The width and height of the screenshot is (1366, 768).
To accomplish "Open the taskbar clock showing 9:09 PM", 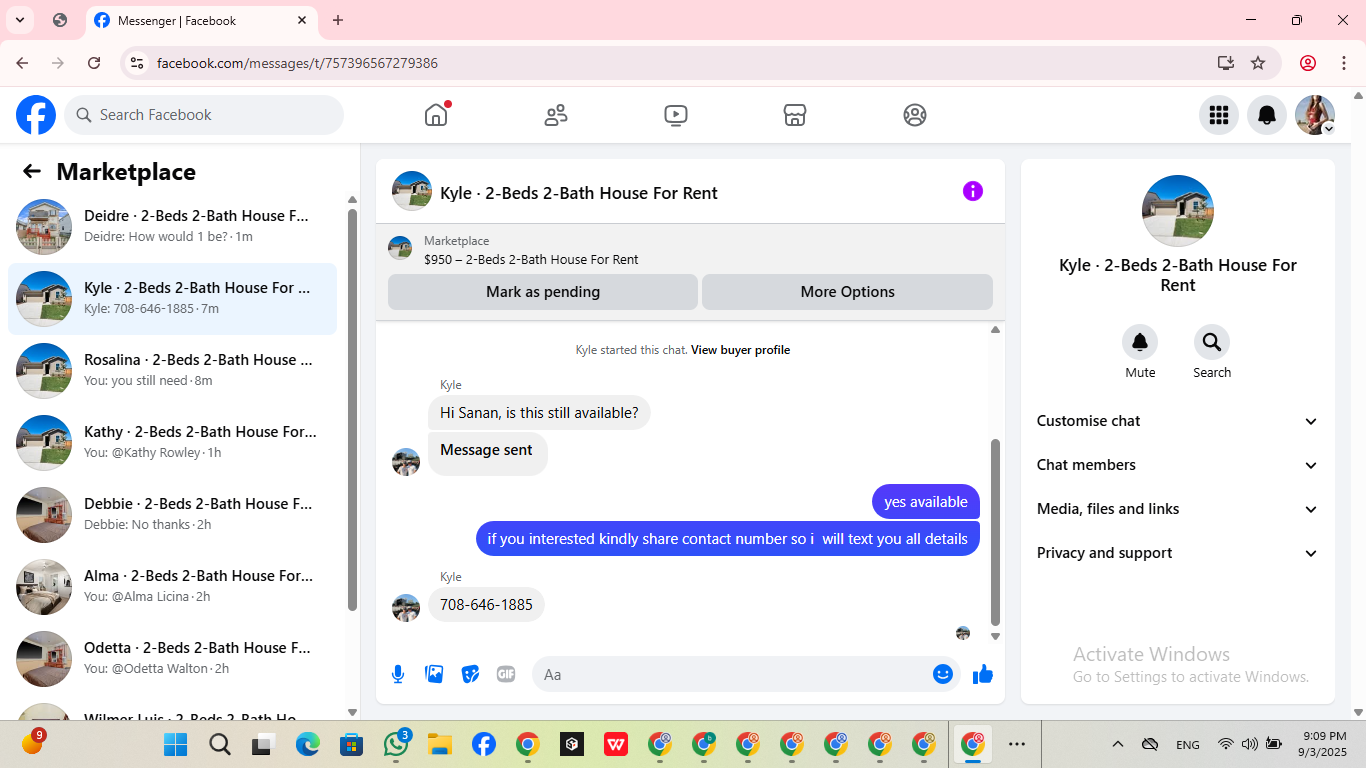I will point(1323,744).
